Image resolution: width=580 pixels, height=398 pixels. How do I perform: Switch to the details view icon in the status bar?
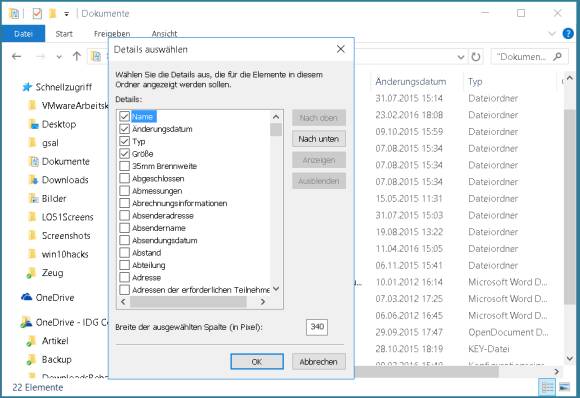pyautogui.click(x=547, y=387)
